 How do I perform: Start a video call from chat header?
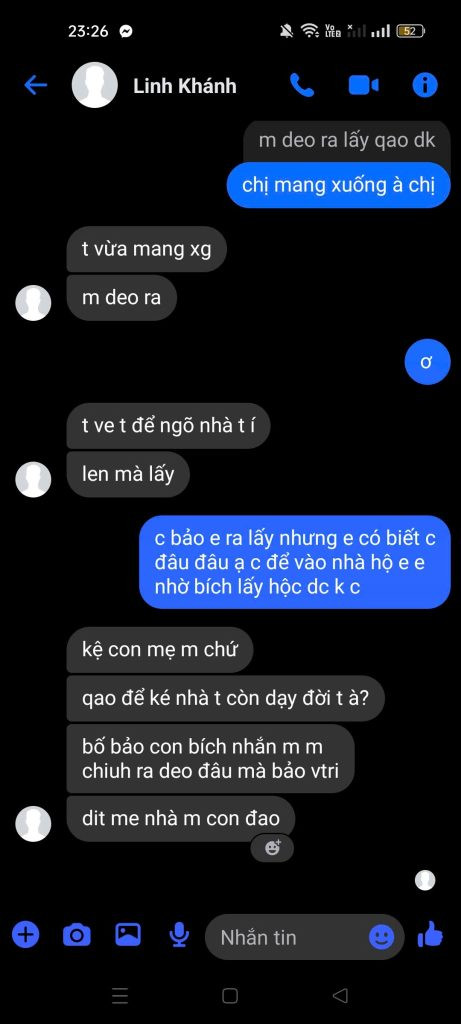coord(364,85)
